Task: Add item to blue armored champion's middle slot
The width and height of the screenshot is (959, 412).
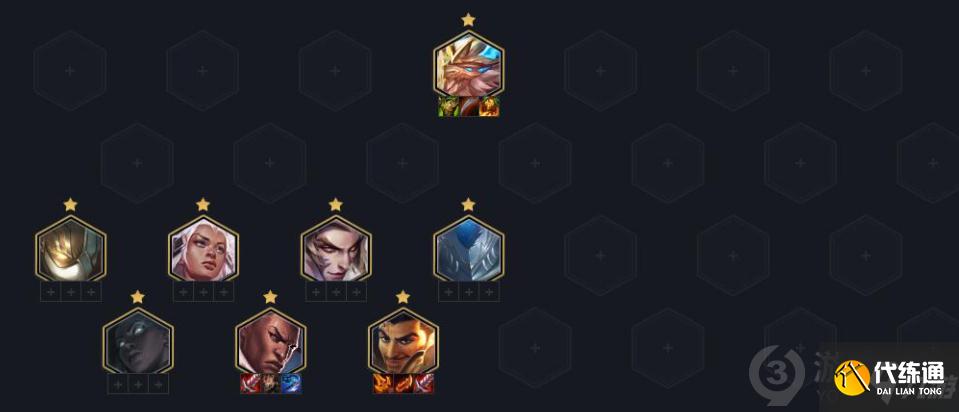Action: 469,292
